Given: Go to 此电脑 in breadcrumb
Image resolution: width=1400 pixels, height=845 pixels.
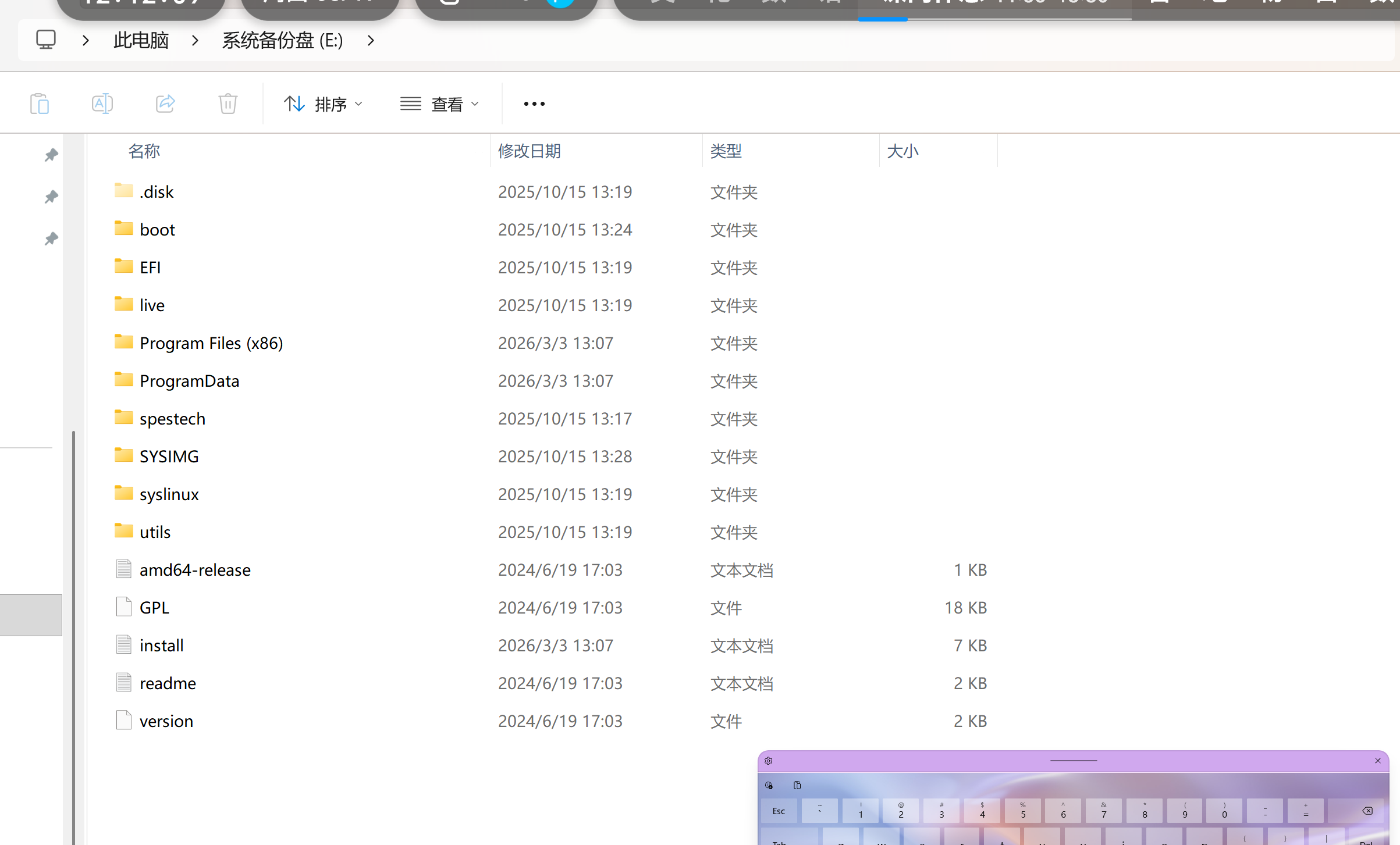Looking at the screenshot, I should (x=141, y=40).
